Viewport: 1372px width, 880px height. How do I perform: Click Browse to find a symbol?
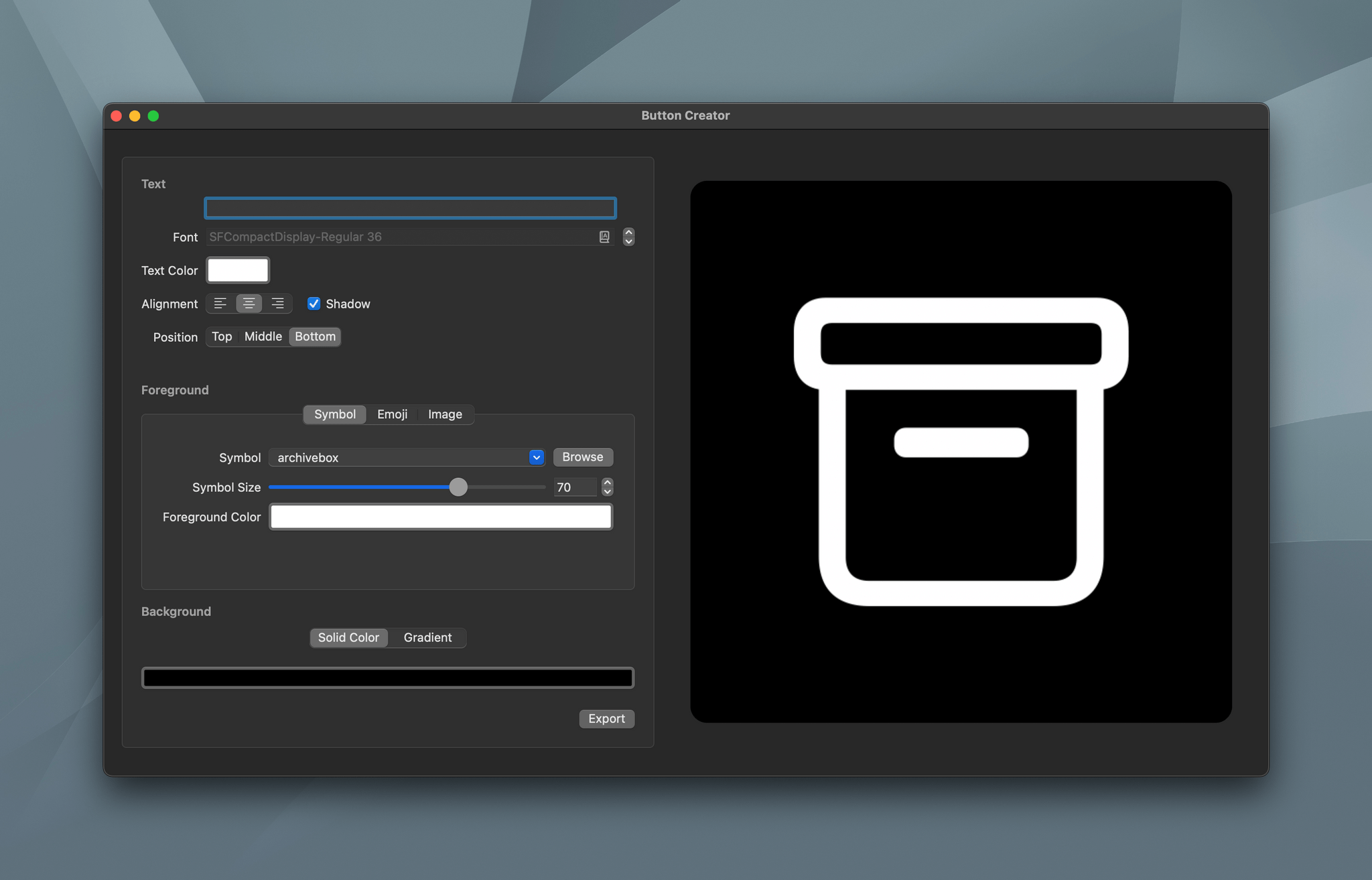[x=583, y=456]
